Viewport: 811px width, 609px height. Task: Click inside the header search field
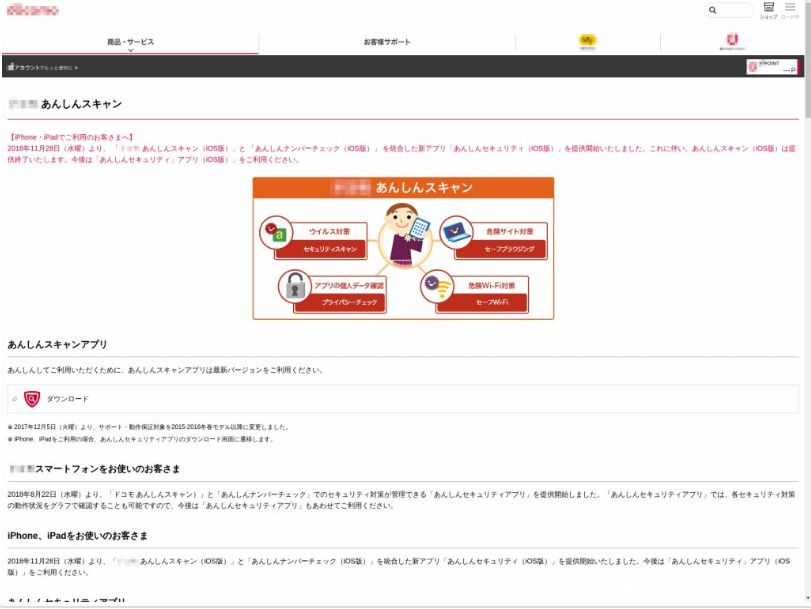click(x=735, y=10)
